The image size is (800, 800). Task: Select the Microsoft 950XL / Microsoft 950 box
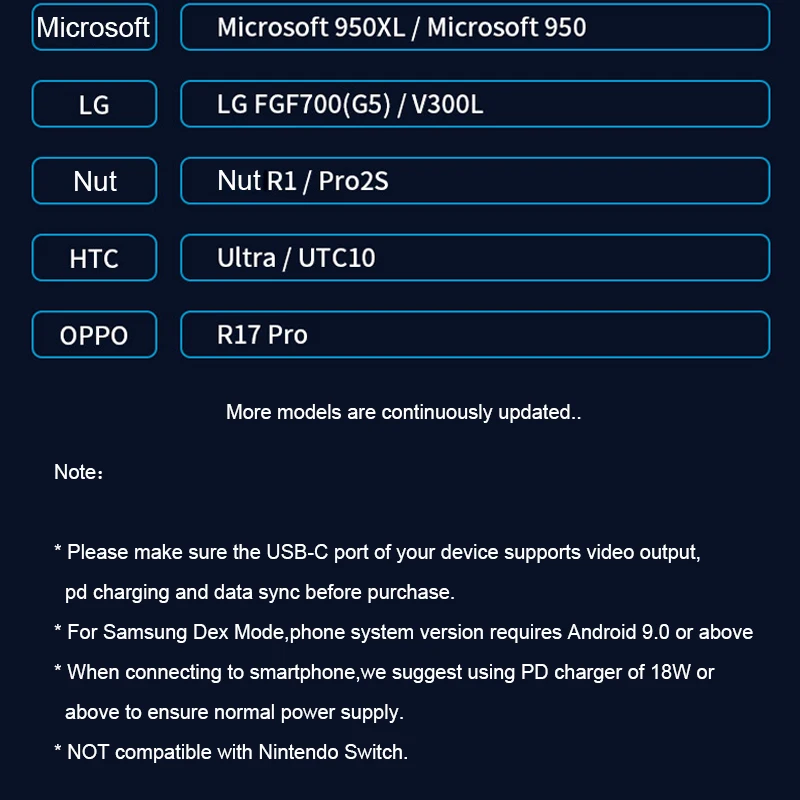(x=474, y=27)
